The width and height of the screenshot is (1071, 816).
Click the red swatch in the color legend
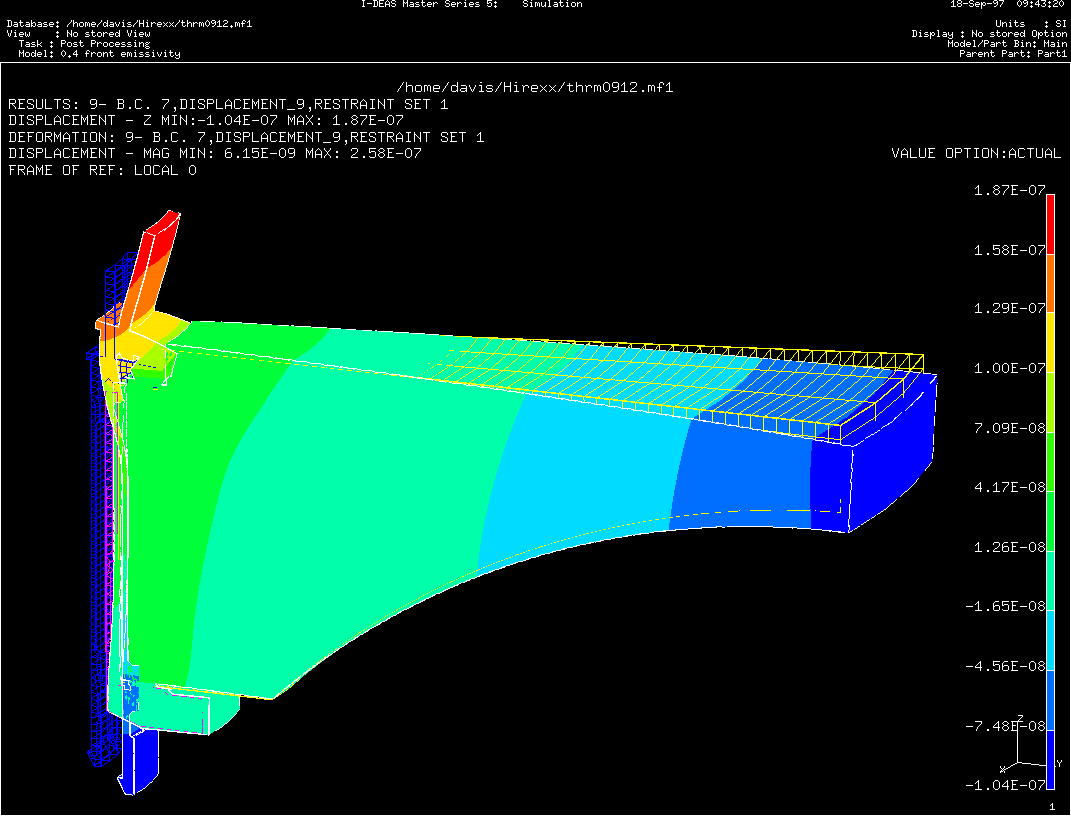1050,223
